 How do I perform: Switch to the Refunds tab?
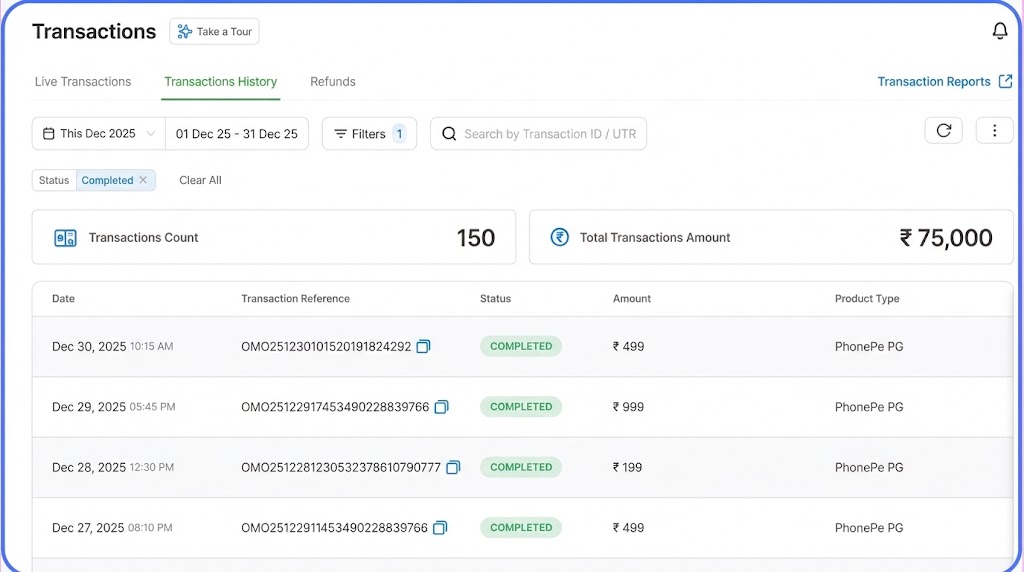[x=333, y=82]
